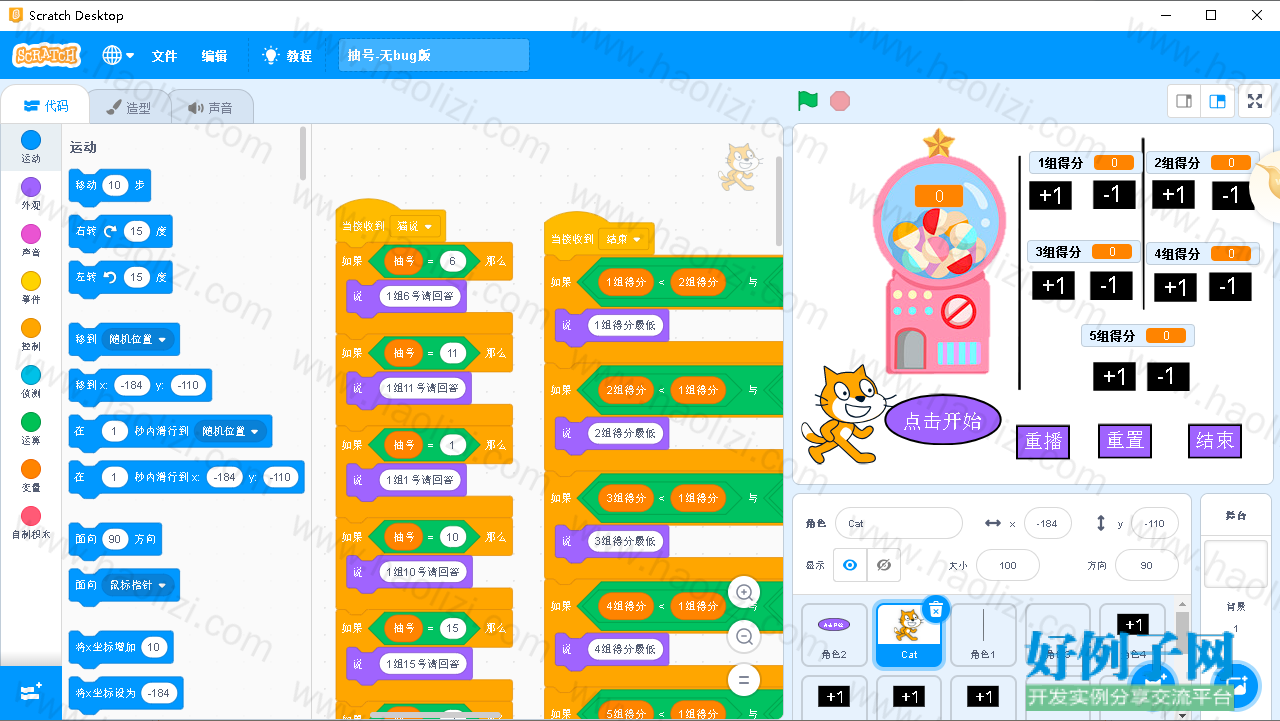Open the 结束 message dropdown on hat block

click(625, 239)
